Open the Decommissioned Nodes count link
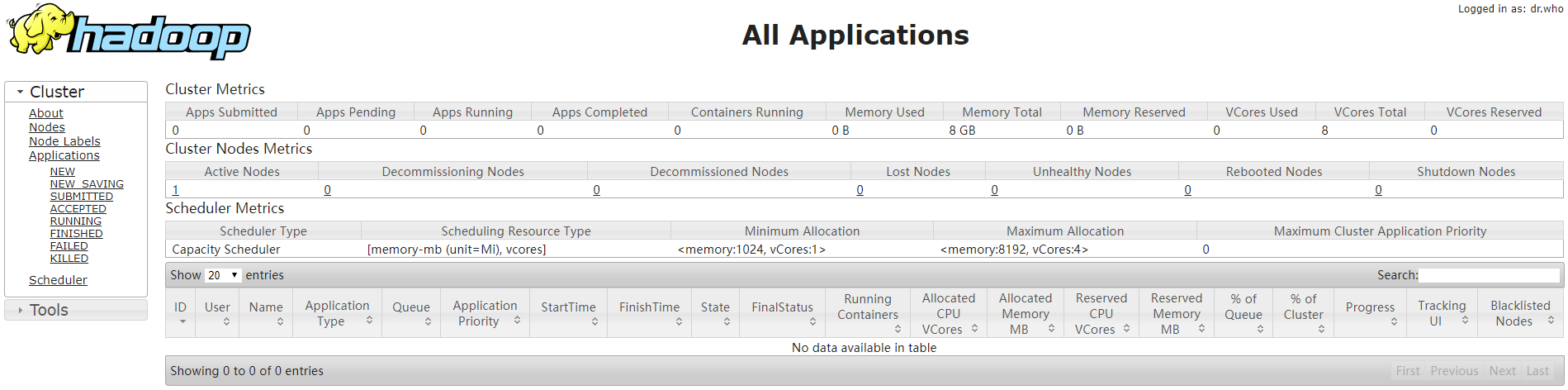 click(x=596, y=190)
